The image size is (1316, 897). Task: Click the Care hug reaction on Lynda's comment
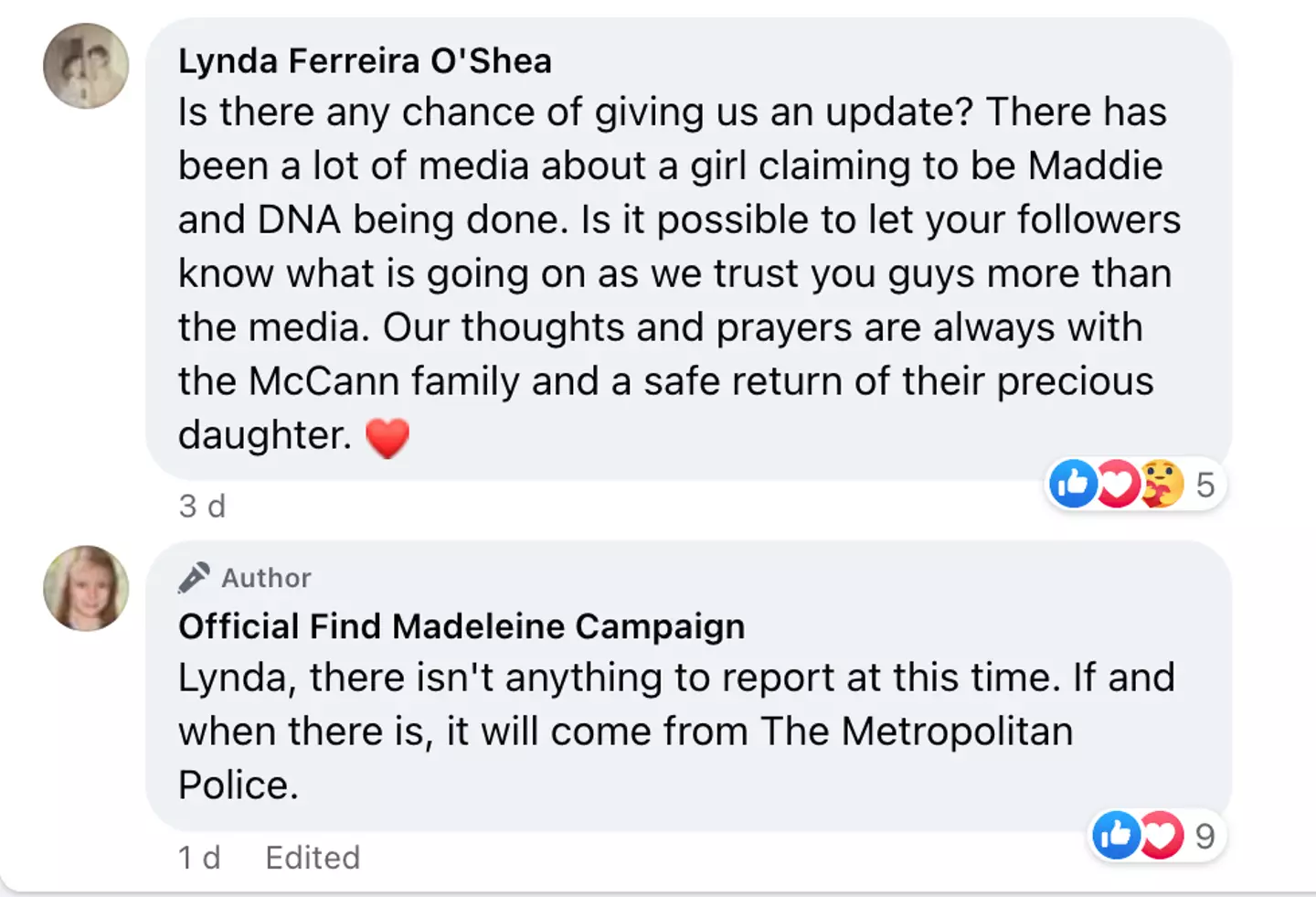tap(1161, 484)
